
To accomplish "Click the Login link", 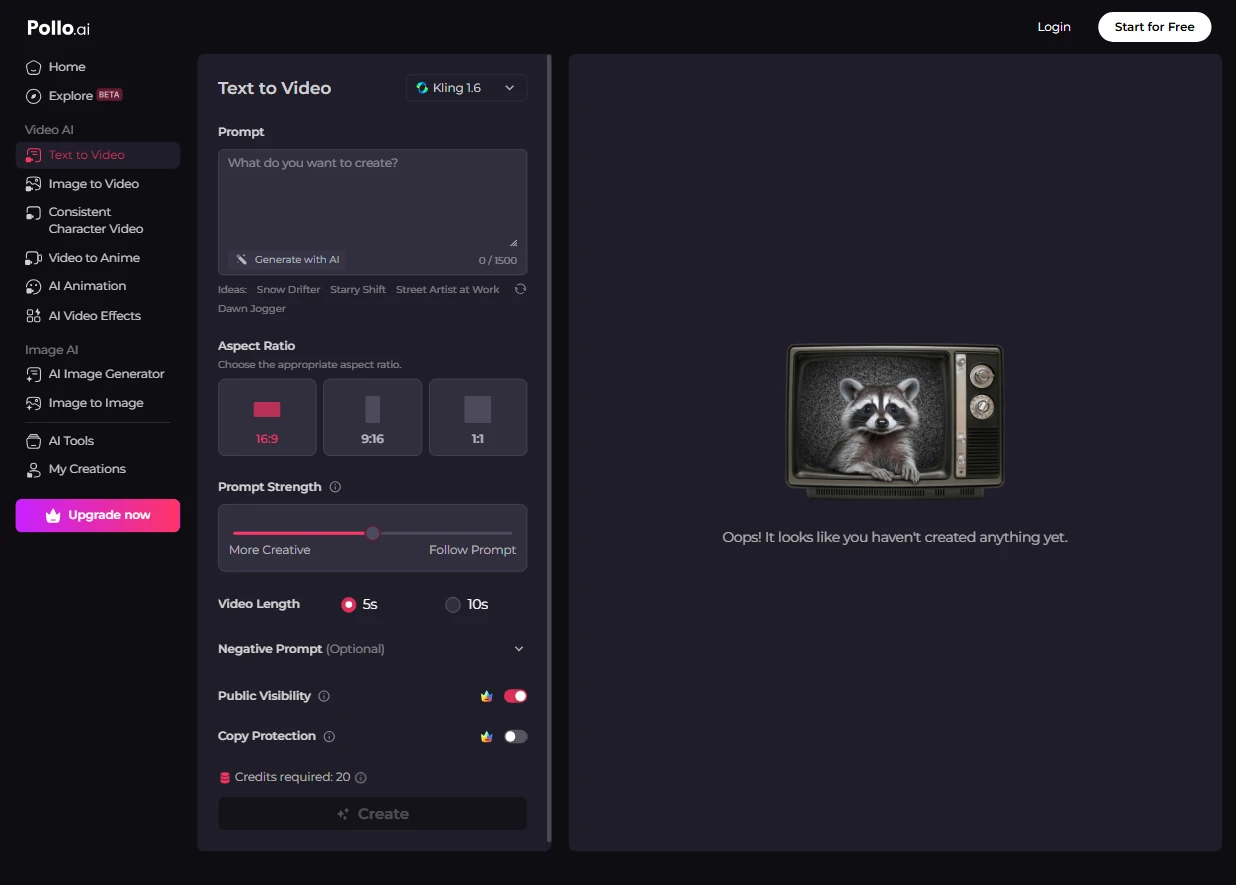I will coord(1054,27).
